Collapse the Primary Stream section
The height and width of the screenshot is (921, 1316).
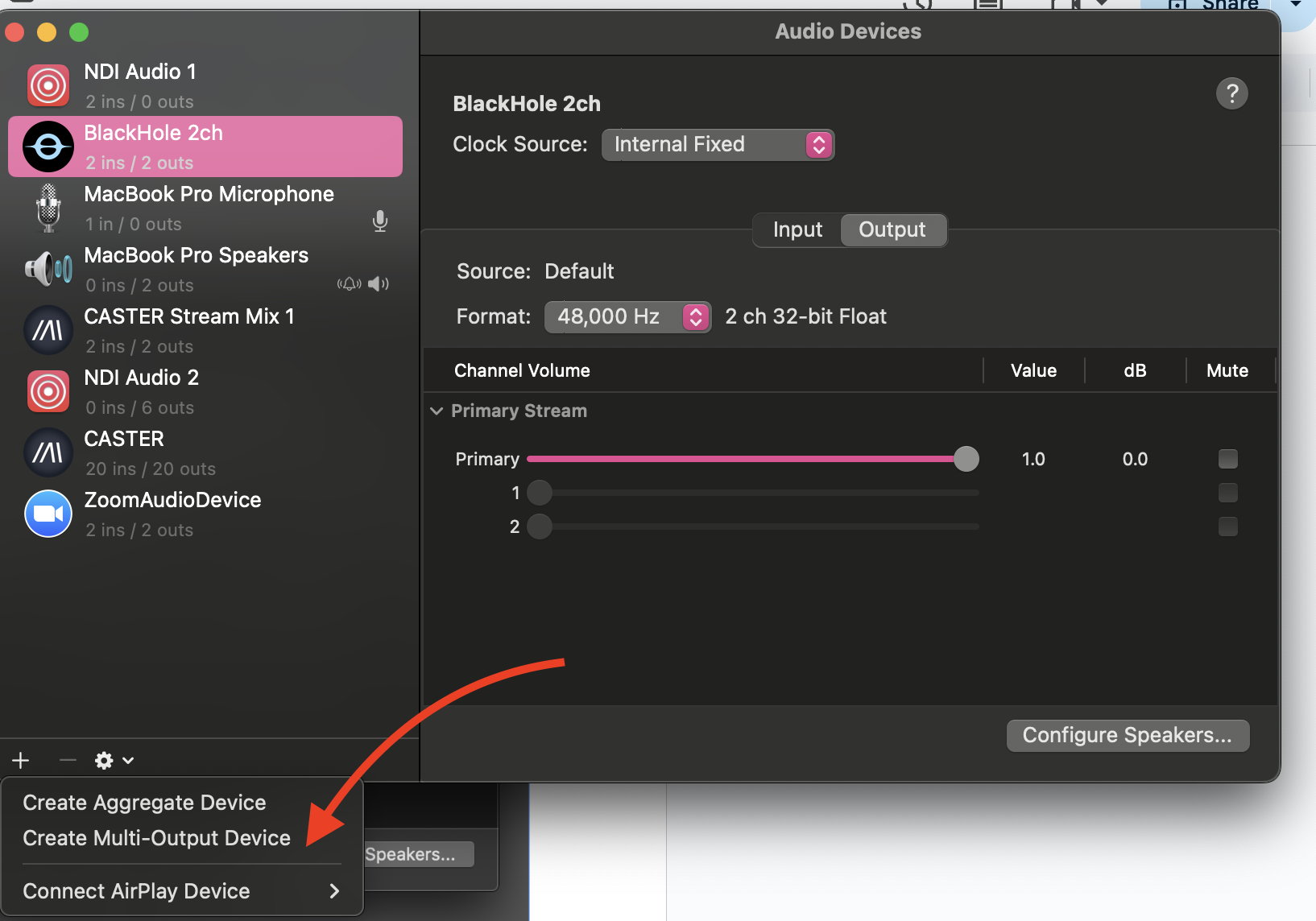(437, 411)
